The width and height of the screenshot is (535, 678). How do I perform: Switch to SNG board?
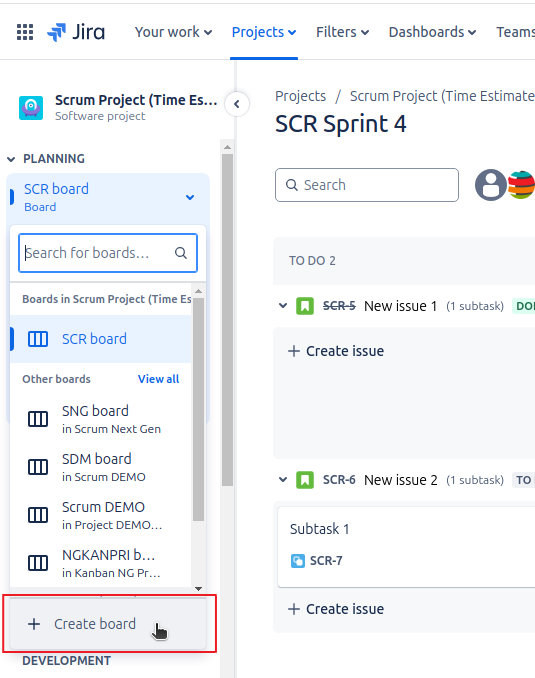pyautogui.click(x=101, y=419)
